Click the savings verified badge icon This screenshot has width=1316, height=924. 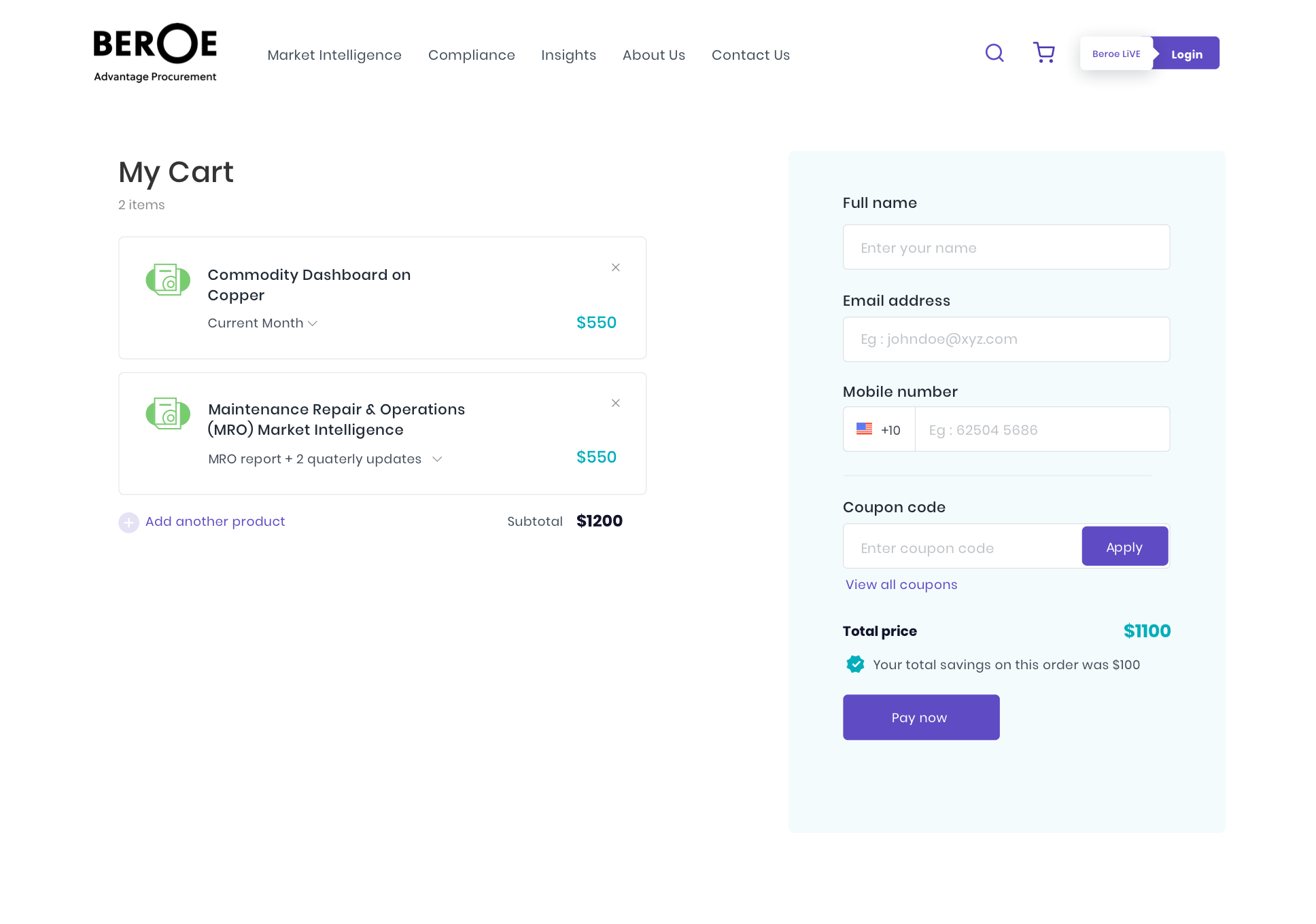(x=855, y=664)
